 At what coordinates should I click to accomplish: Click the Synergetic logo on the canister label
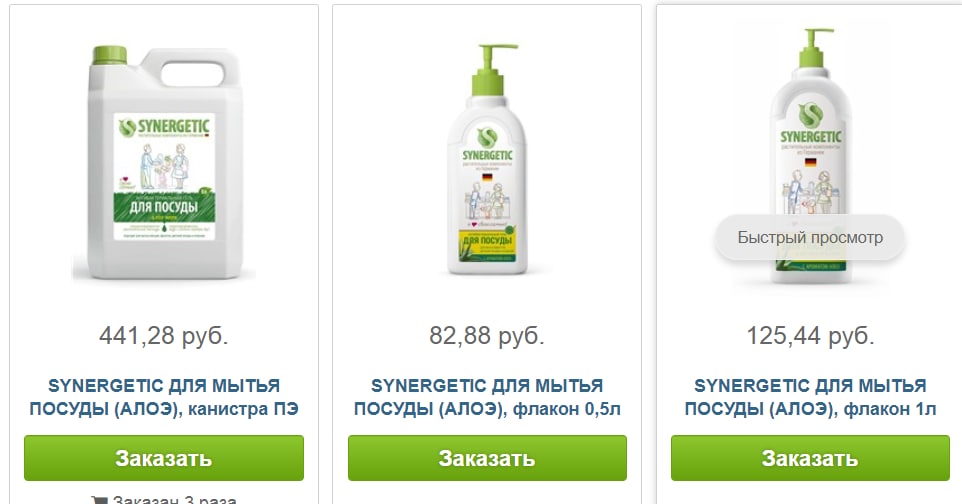click(164, 127)
